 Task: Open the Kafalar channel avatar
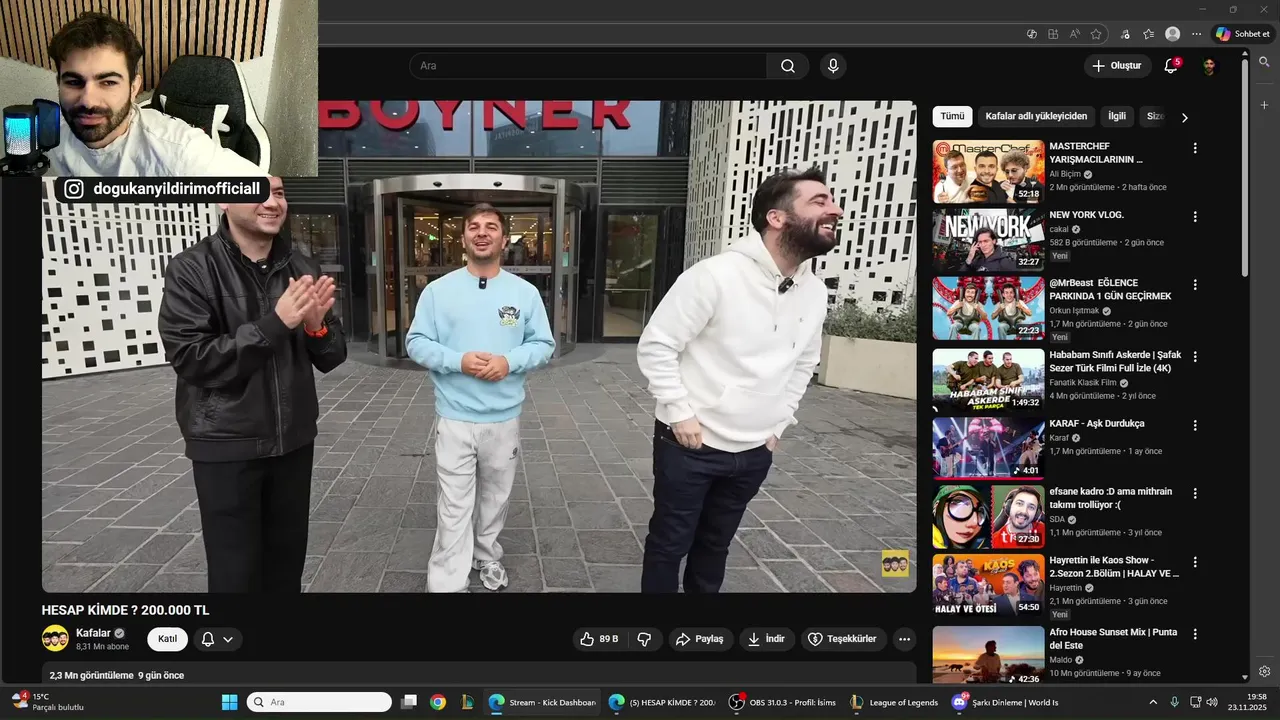pos(55,639)
